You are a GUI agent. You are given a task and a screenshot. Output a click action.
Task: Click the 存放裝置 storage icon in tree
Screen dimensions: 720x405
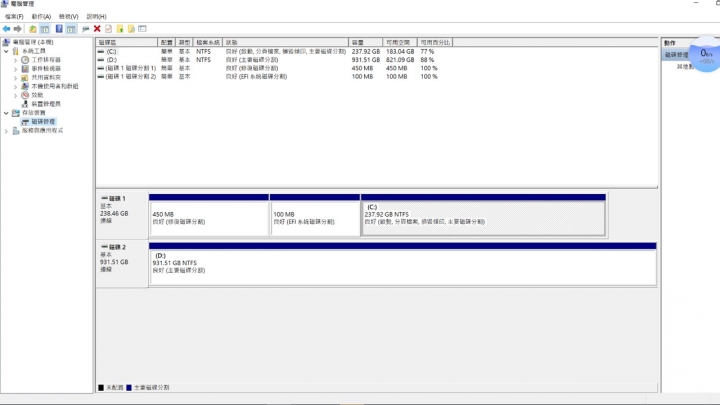(x=16, y=112)
